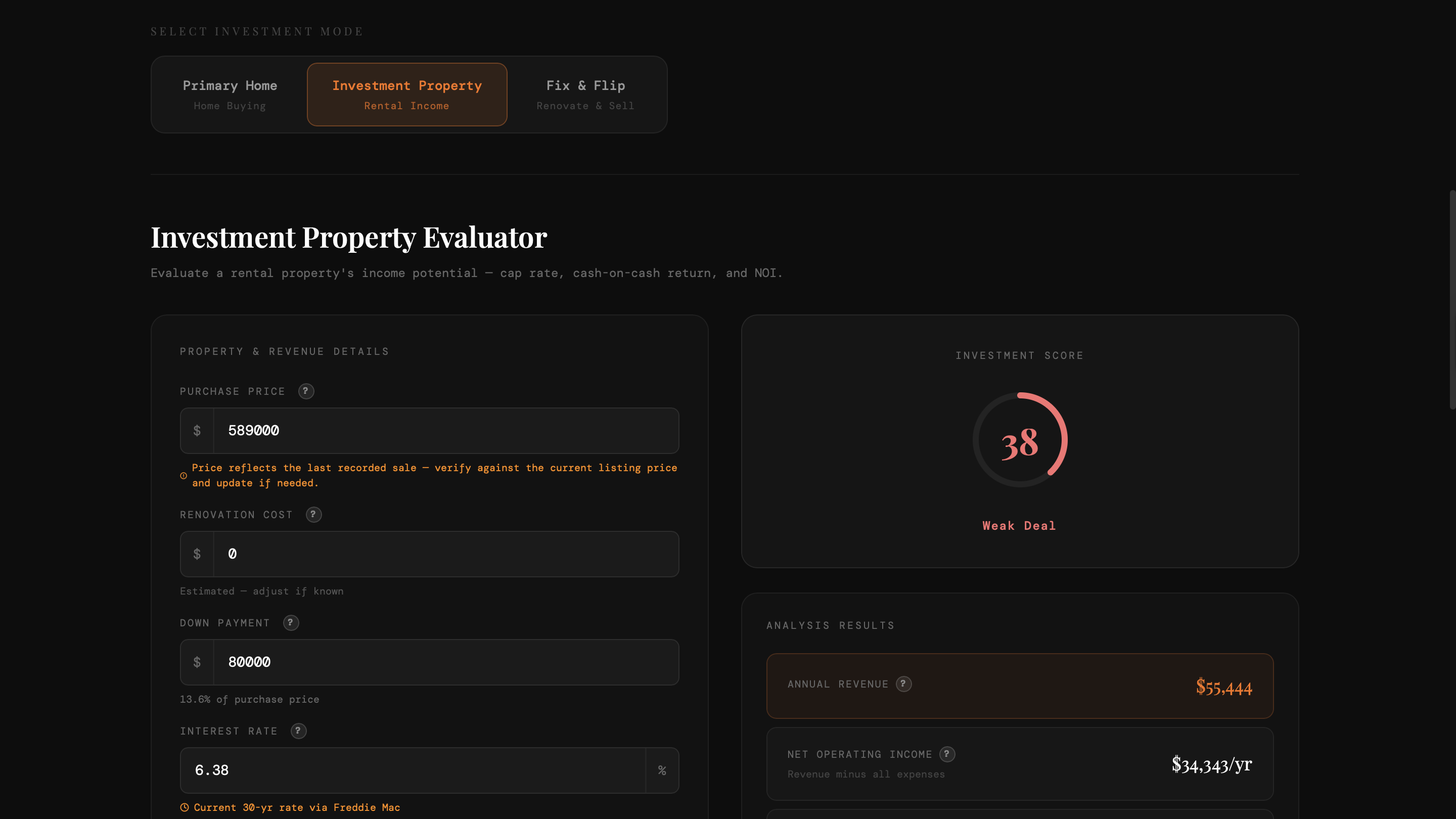Click the investment score 38 gauge
The width and height of the screenshot is (1456, 819).
tap(1020, 440)
